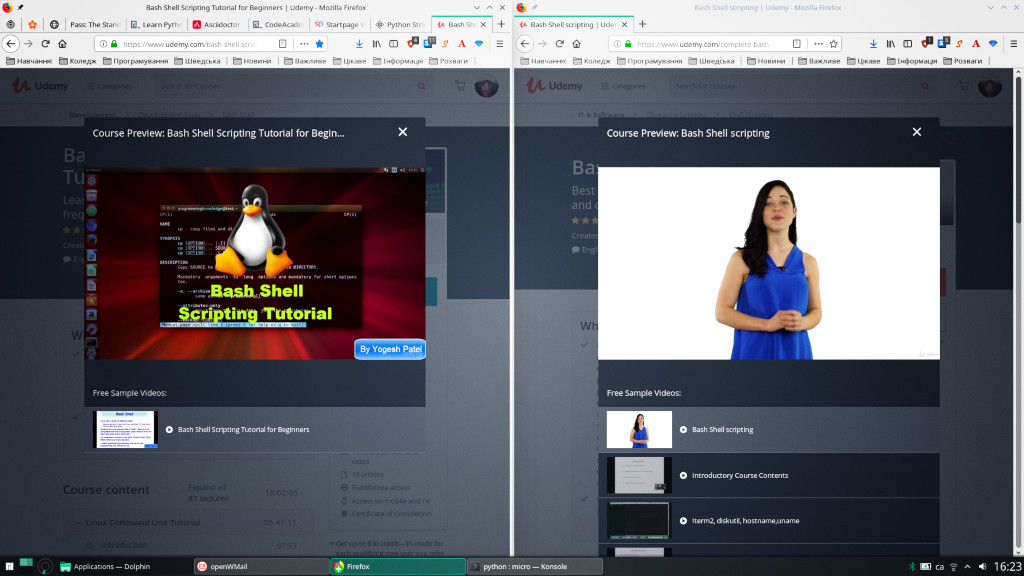This screenshot has height=576, width=1024.
Task: Switch to python : micro — Konsole window
Action: coord(534,566)
